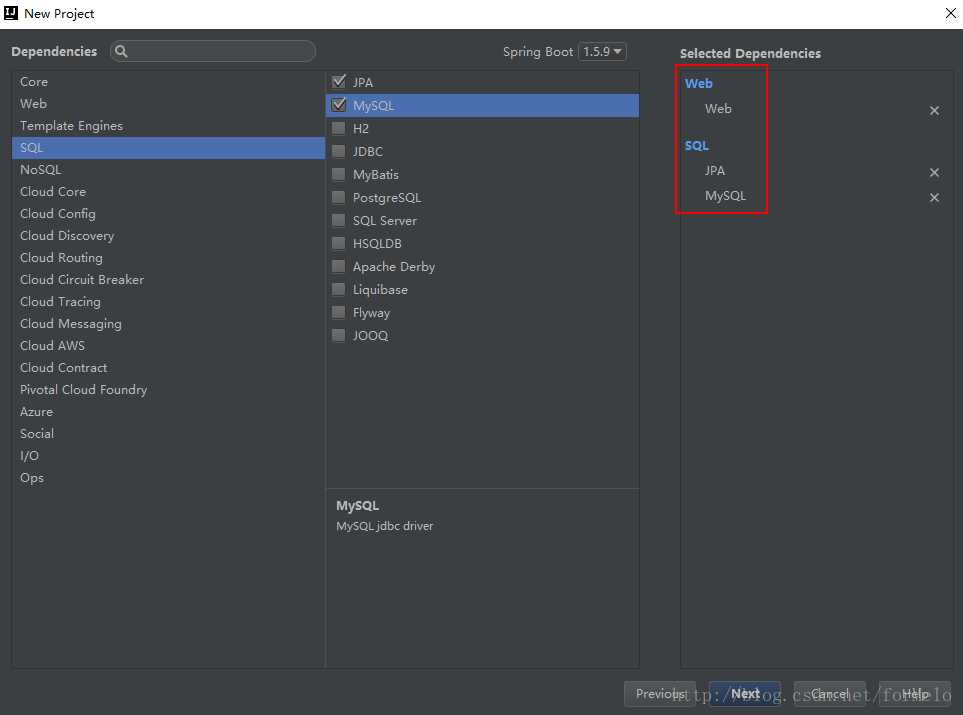Select MySQL in Selected Dependencies panel
This screenshot has height=715, width=963.
[x=725, y=196]
